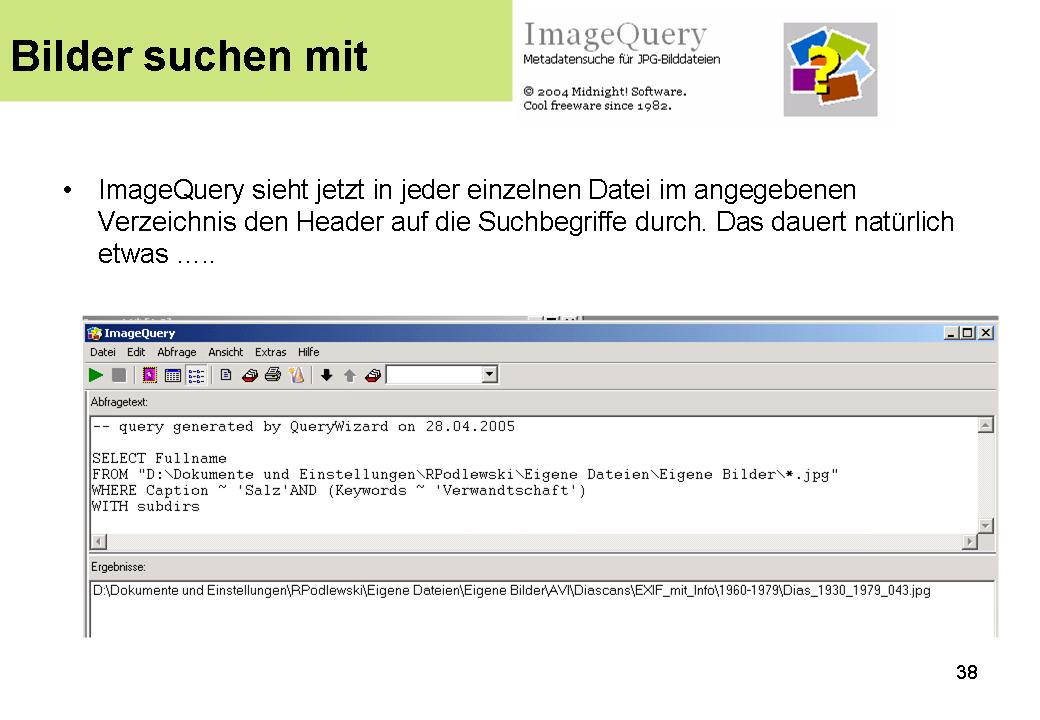1040x720 pixels.
Task: Open the toolbar combo box dropdown
Action: click(489, 375)
